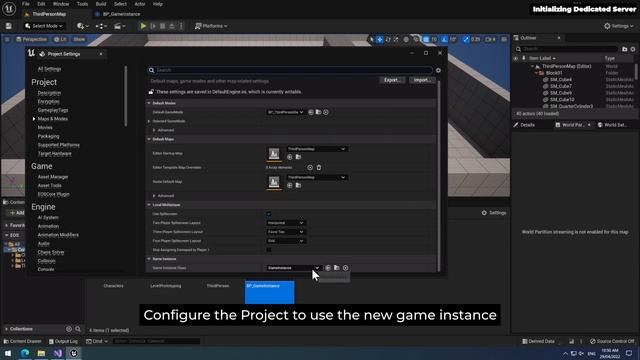Browse to Default GameMode asset folder icon
Image resolution: width=640 pixels, height=360 pixels.
(318, 112)
